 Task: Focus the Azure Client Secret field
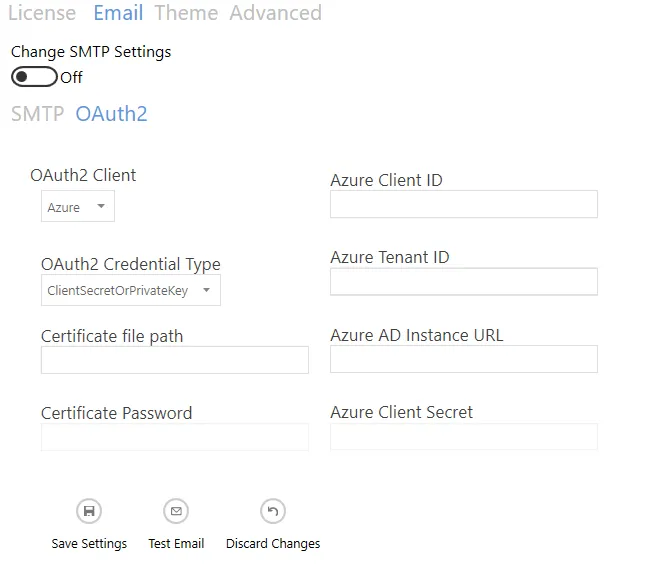[464, 436]
